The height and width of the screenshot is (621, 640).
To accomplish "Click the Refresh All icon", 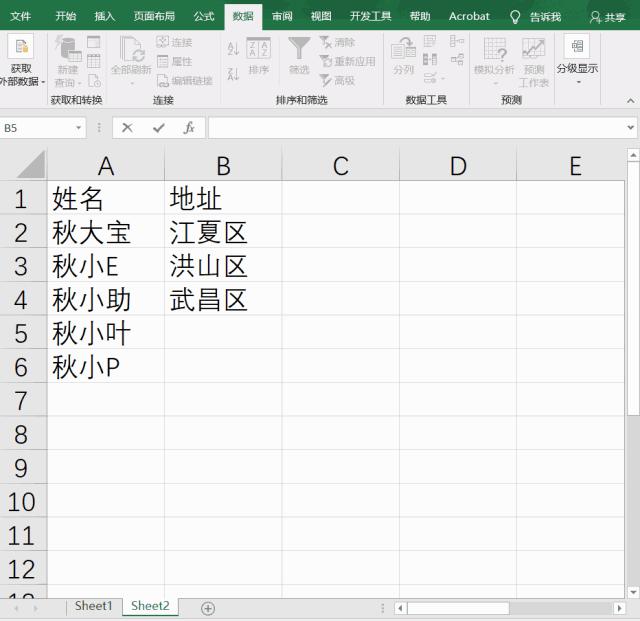I will (131, 50).
